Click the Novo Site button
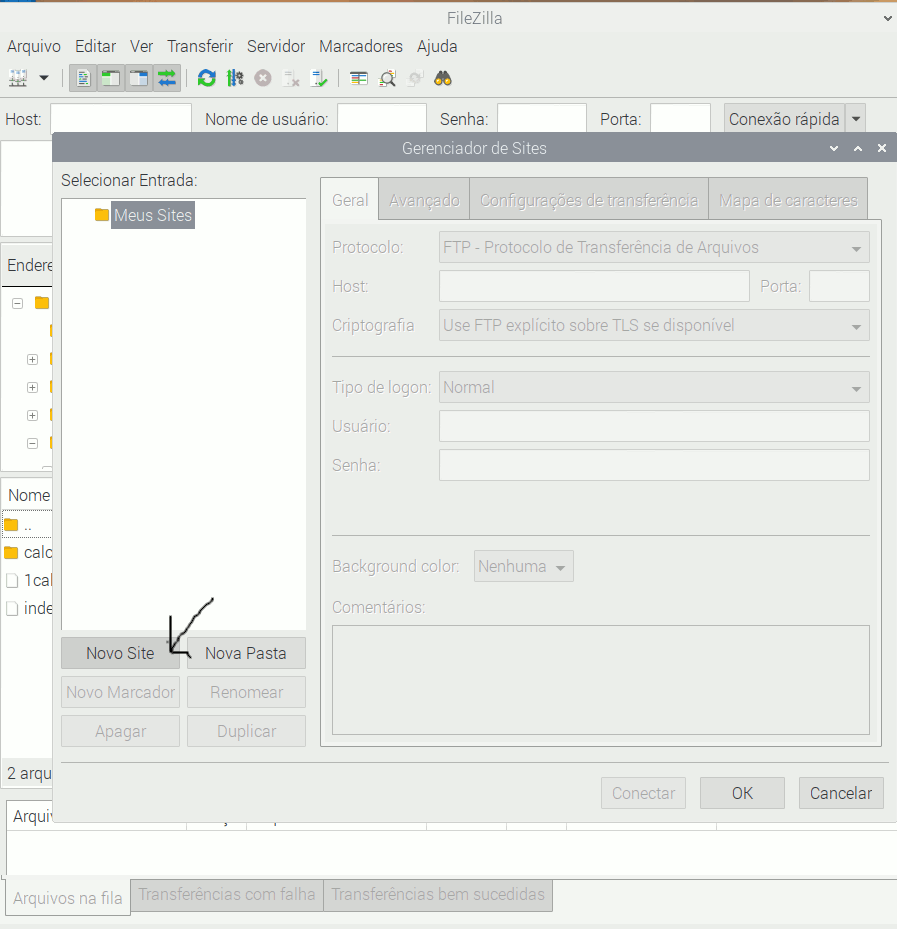Screen dimensions: 897x929 point(120,653)
